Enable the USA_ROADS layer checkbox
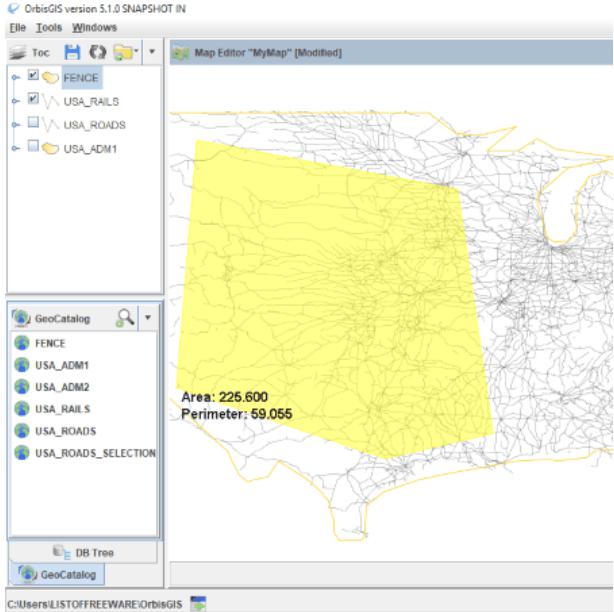Image resolution: width=614 pixels, height=612 pixels. click(34, 124)
